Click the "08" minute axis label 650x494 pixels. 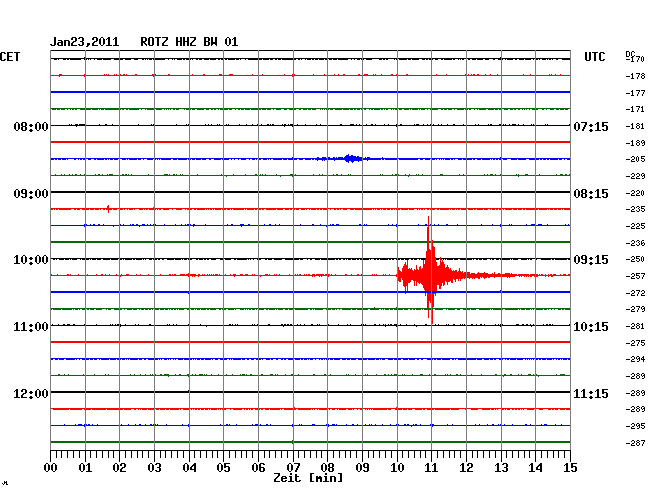(x=327, y=468)
